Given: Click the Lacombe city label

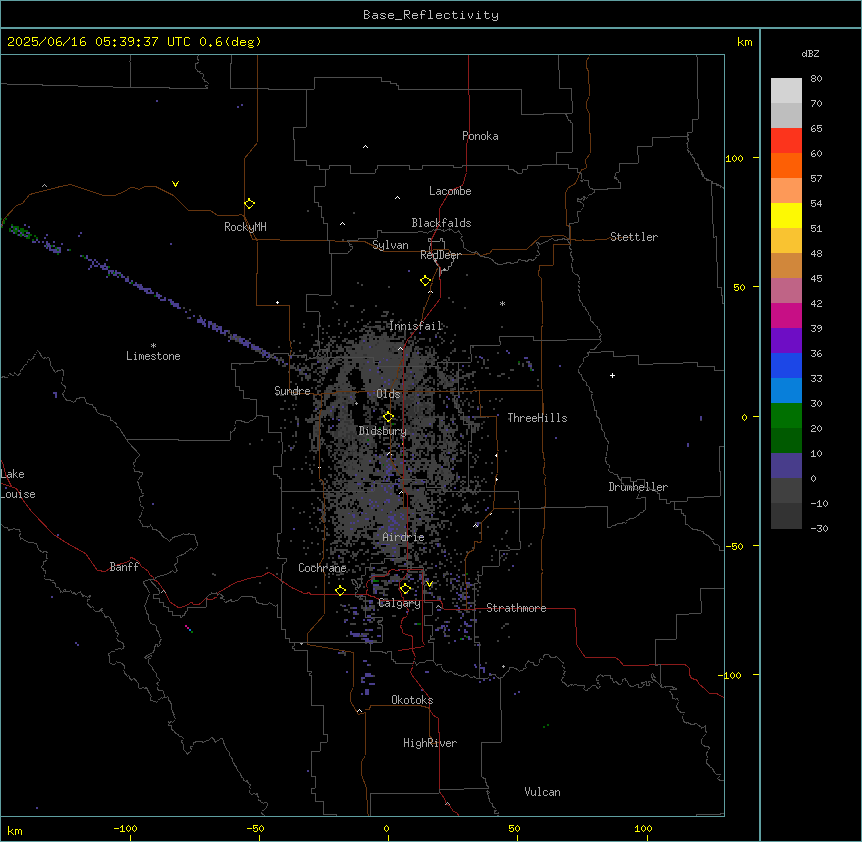Looking at the screenshot, I should click(450, 191).
